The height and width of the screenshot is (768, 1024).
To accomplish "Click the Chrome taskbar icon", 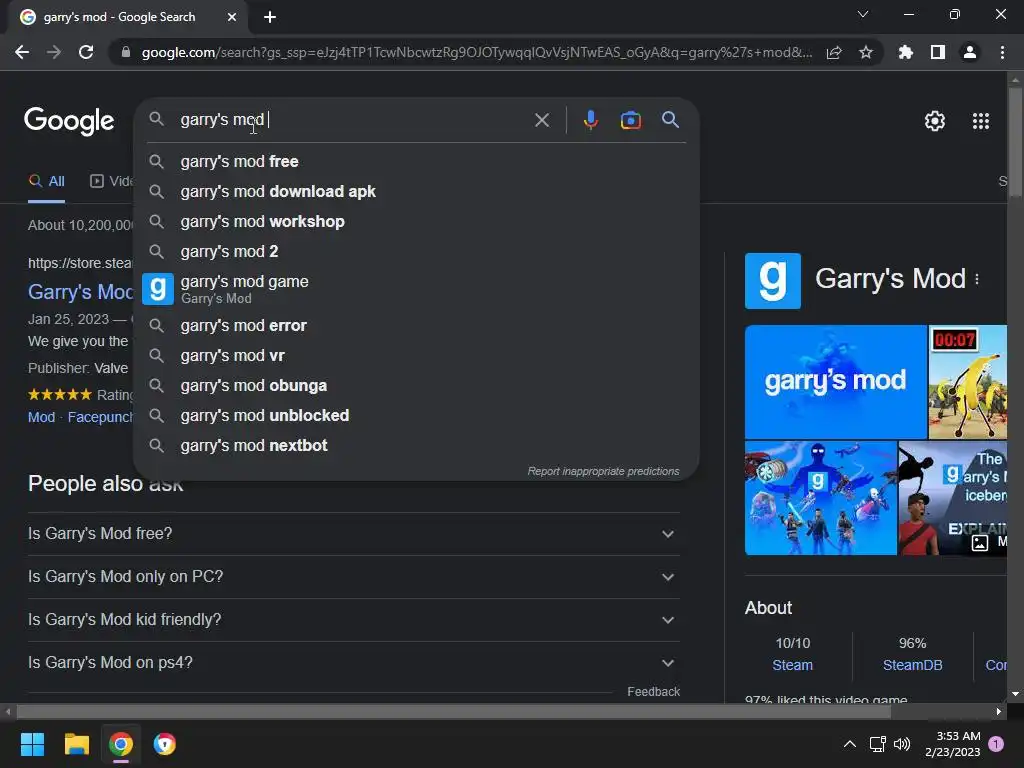I will [x=121, y=744].
